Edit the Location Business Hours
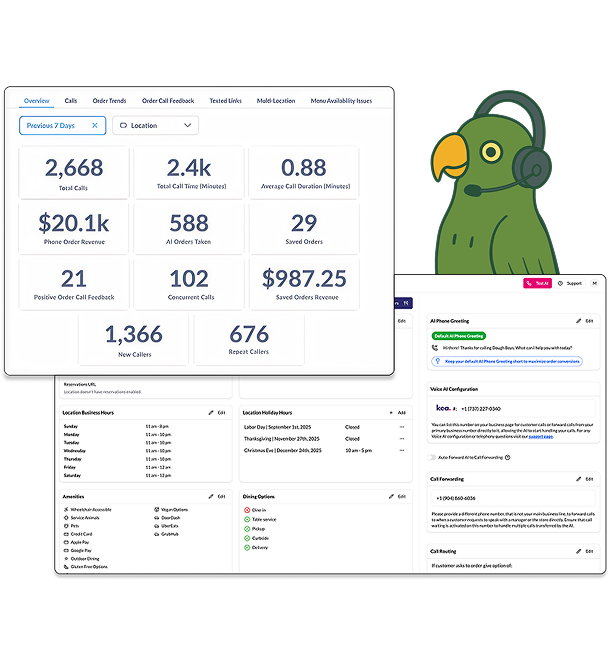The image size is (610, 645). coord(217,412)
